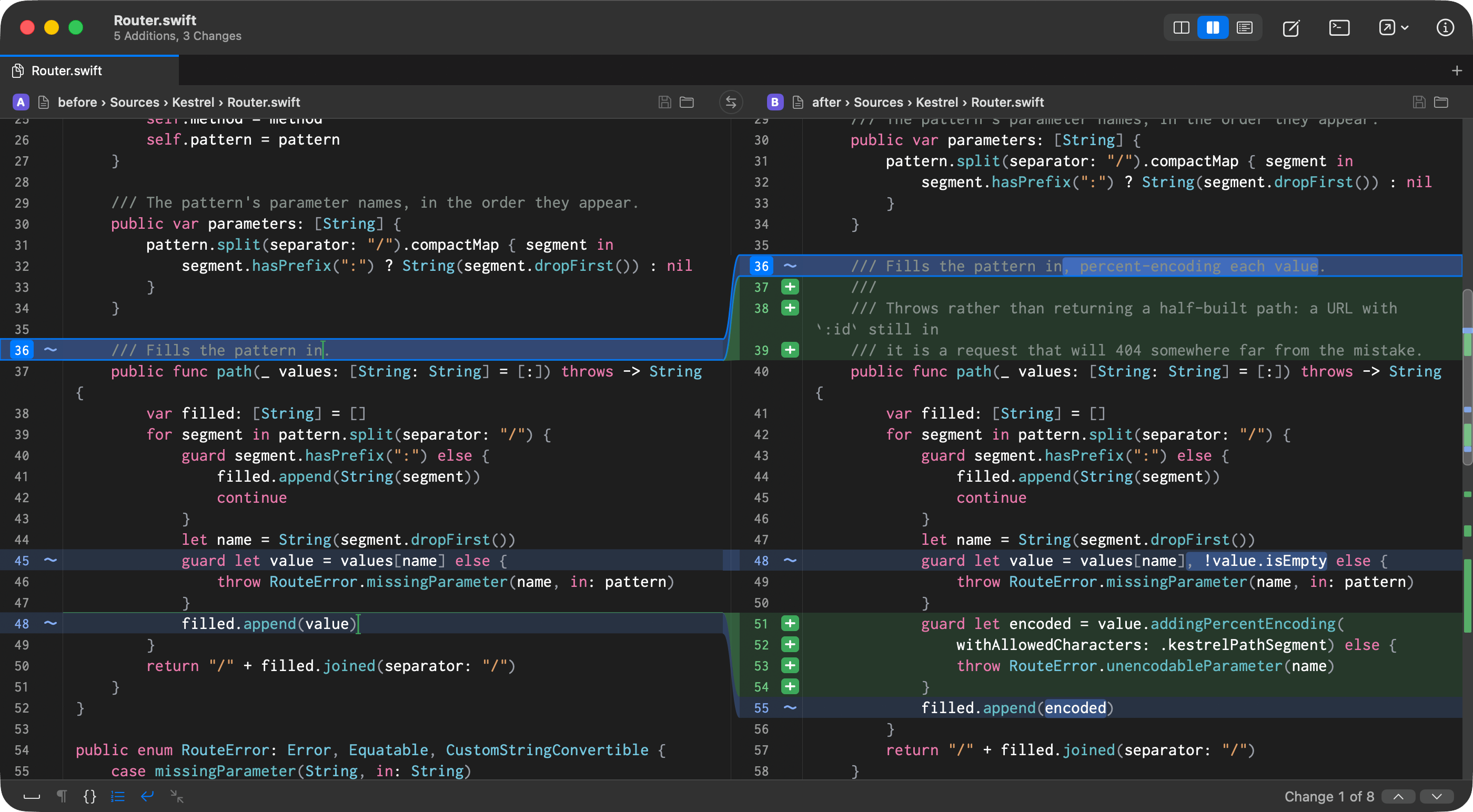Toggle show whitespace/spaces icon
This screenshot has height=812, width=1473.
coord(32,797)
